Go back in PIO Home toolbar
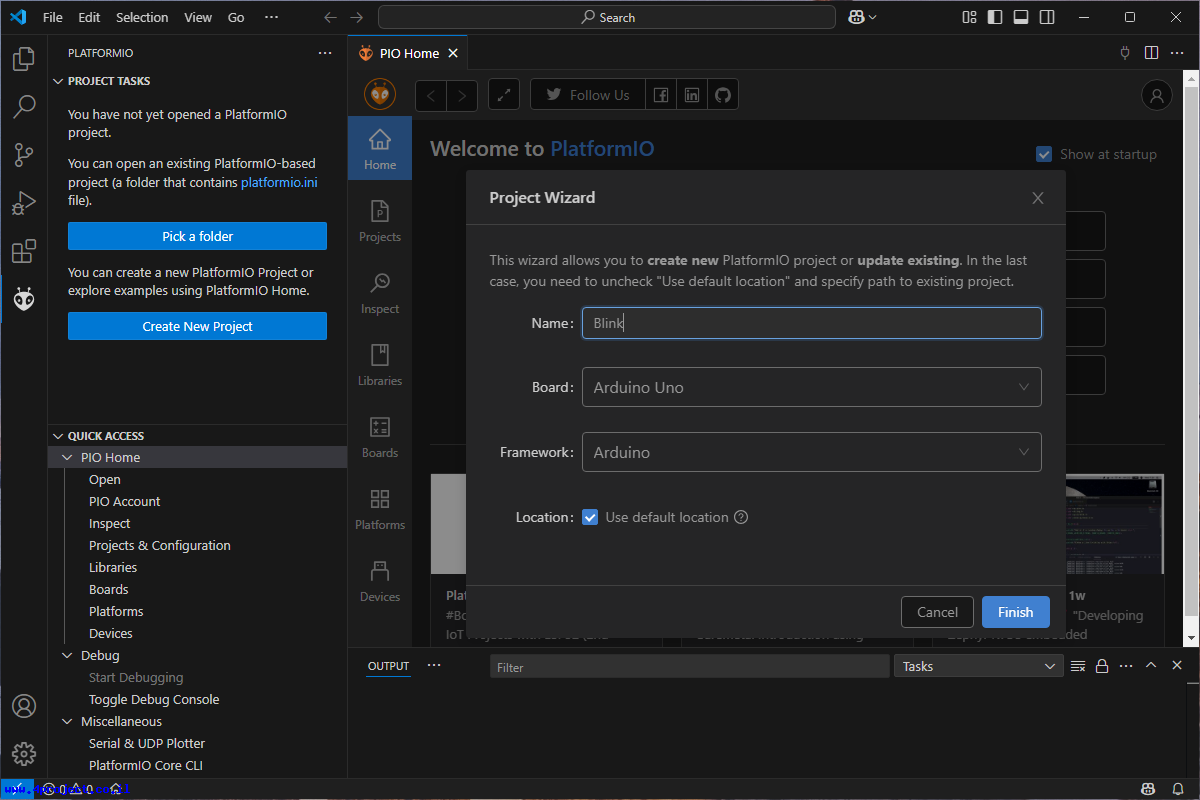1200x800 pixels. [x=431, y=95]
